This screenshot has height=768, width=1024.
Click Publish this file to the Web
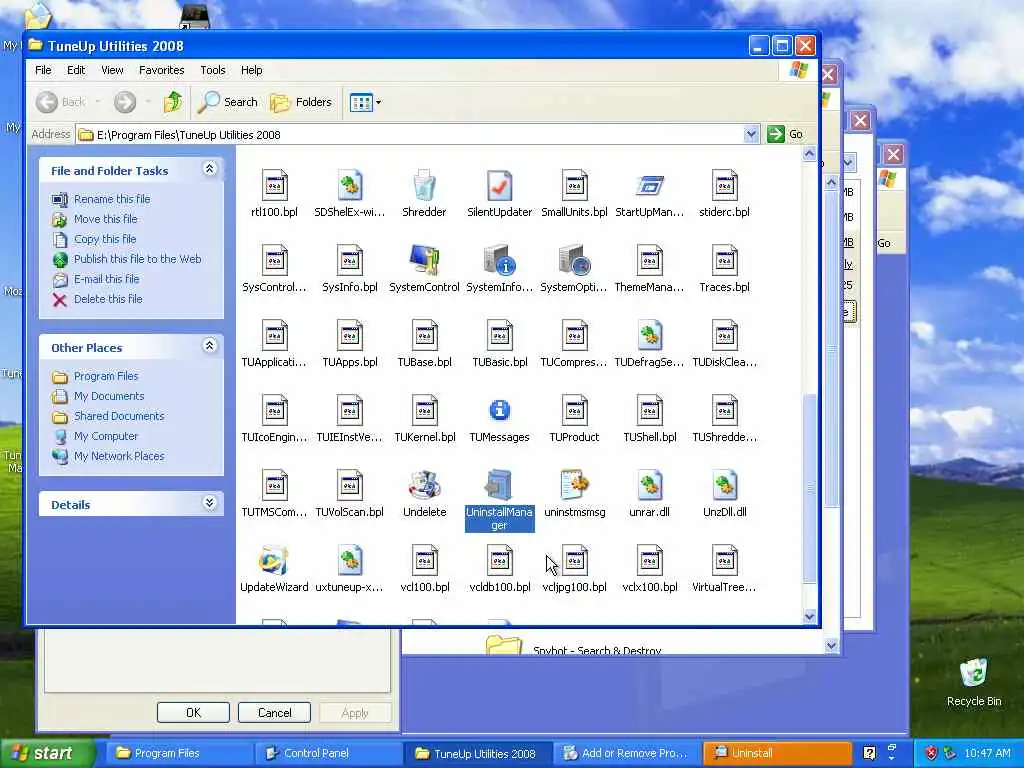(x=137, y=259)
